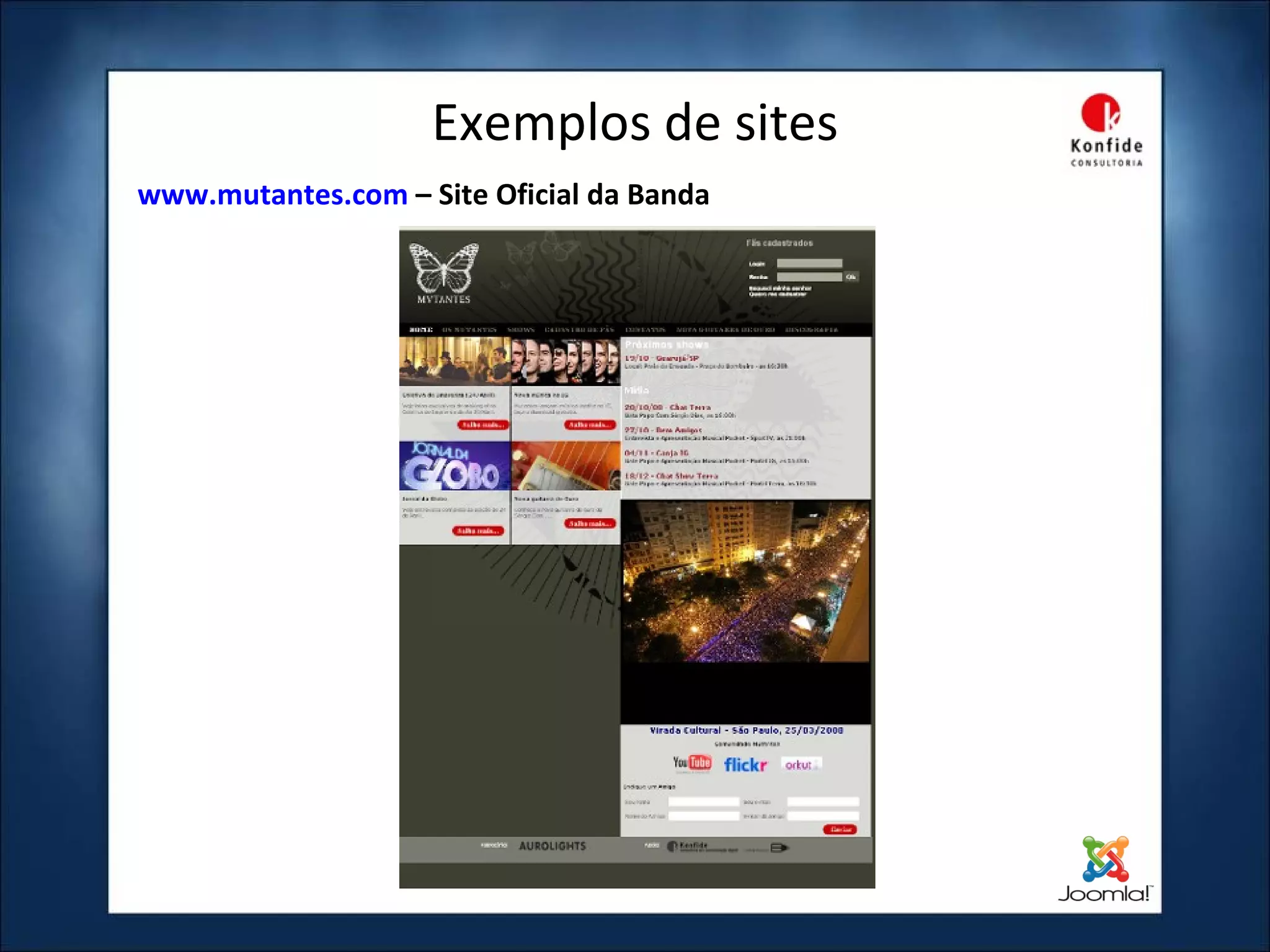This screenshot has width=1270, height=952.
Task: Click the 18/12 Chat Show Terra entry
Action: (671, 476)
